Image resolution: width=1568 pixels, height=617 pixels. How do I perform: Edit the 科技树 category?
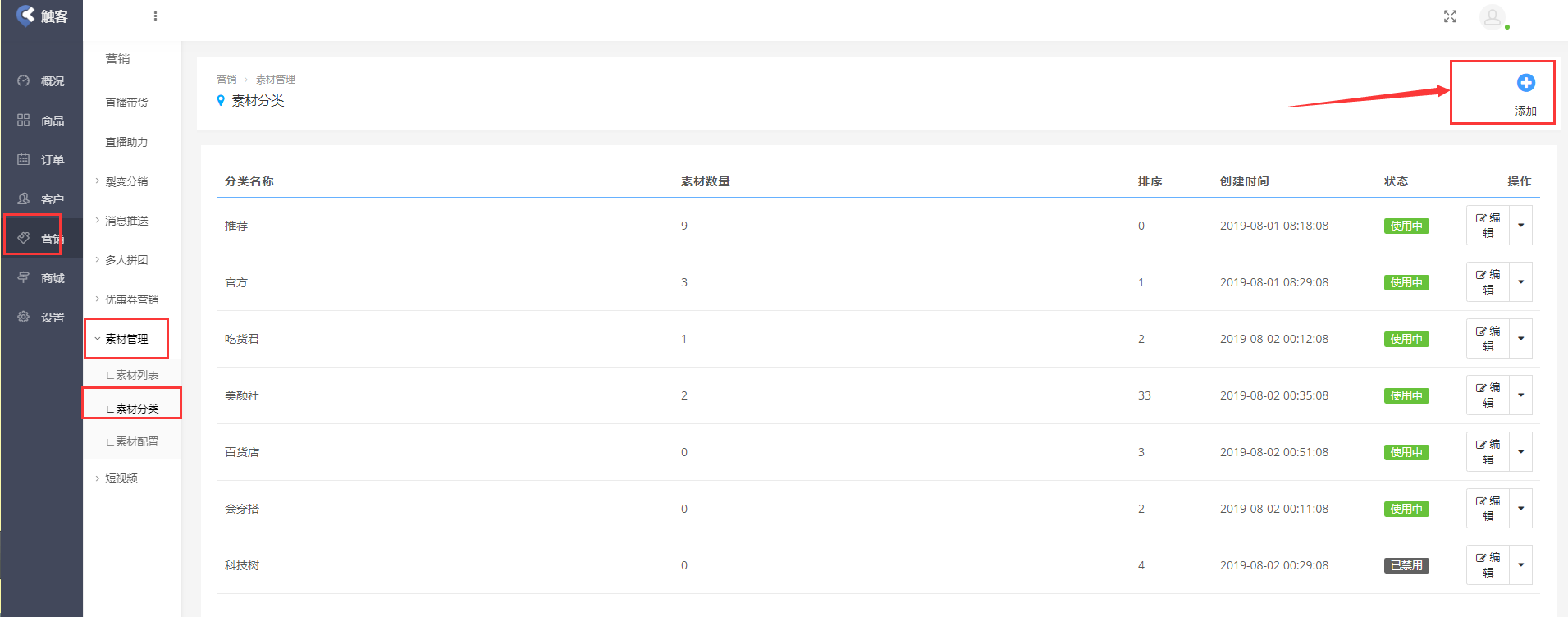click(1488, 564)
